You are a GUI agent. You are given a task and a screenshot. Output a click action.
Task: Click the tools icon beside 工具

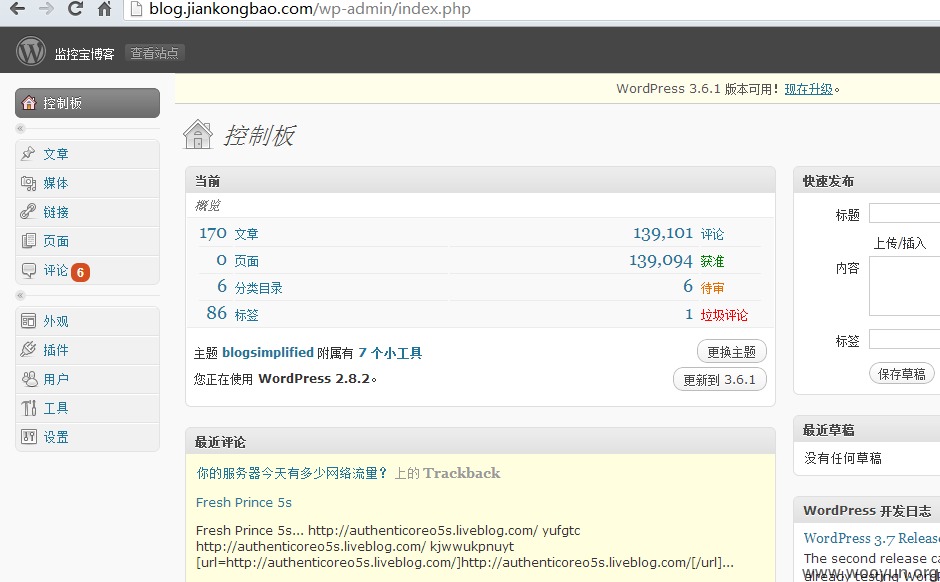coord(28,408)
